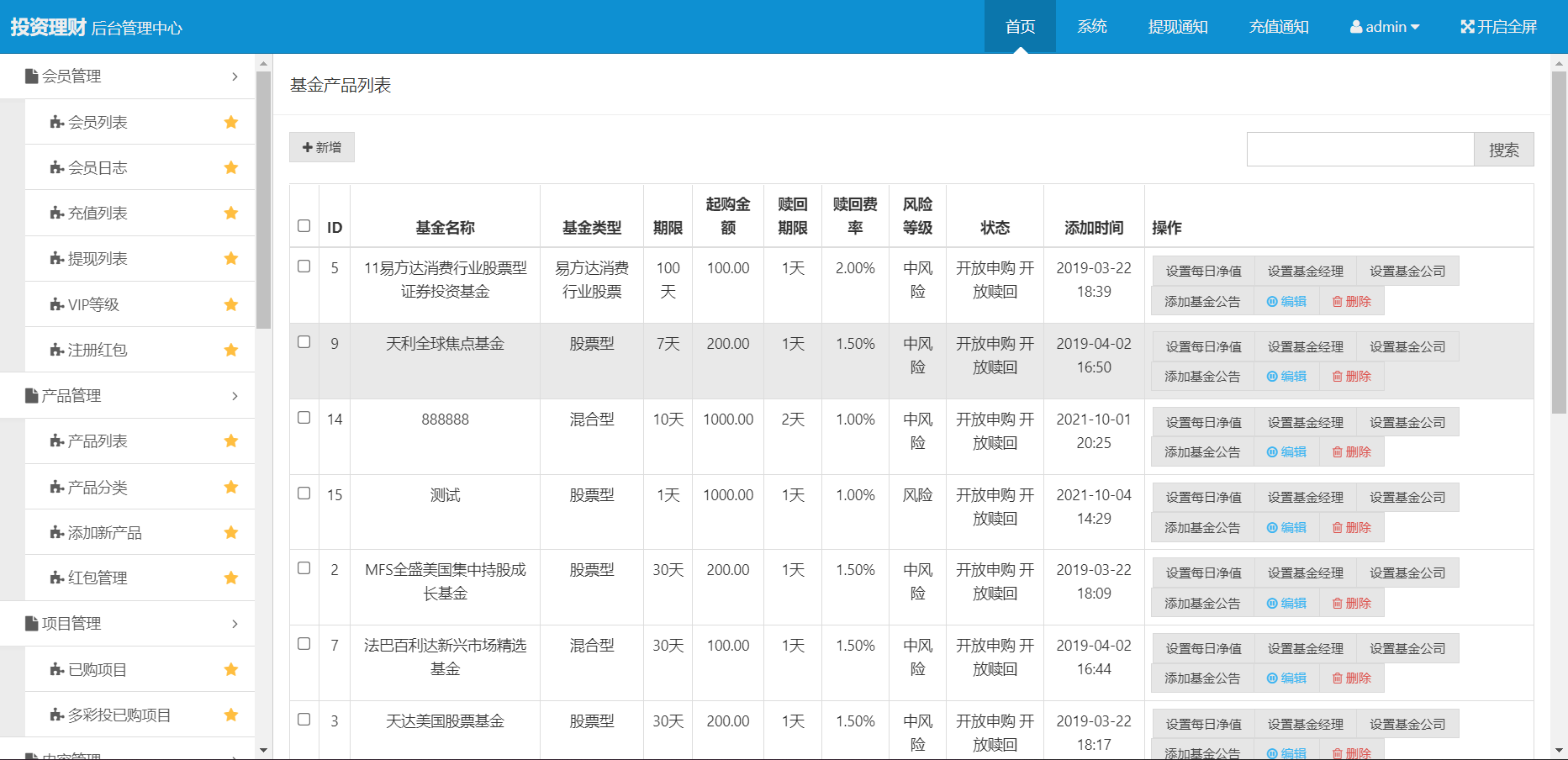The height and width of the screenshot is (760, 1568).
Task: Click 开启全屏 in the top bar
Action: (1499, 27)
